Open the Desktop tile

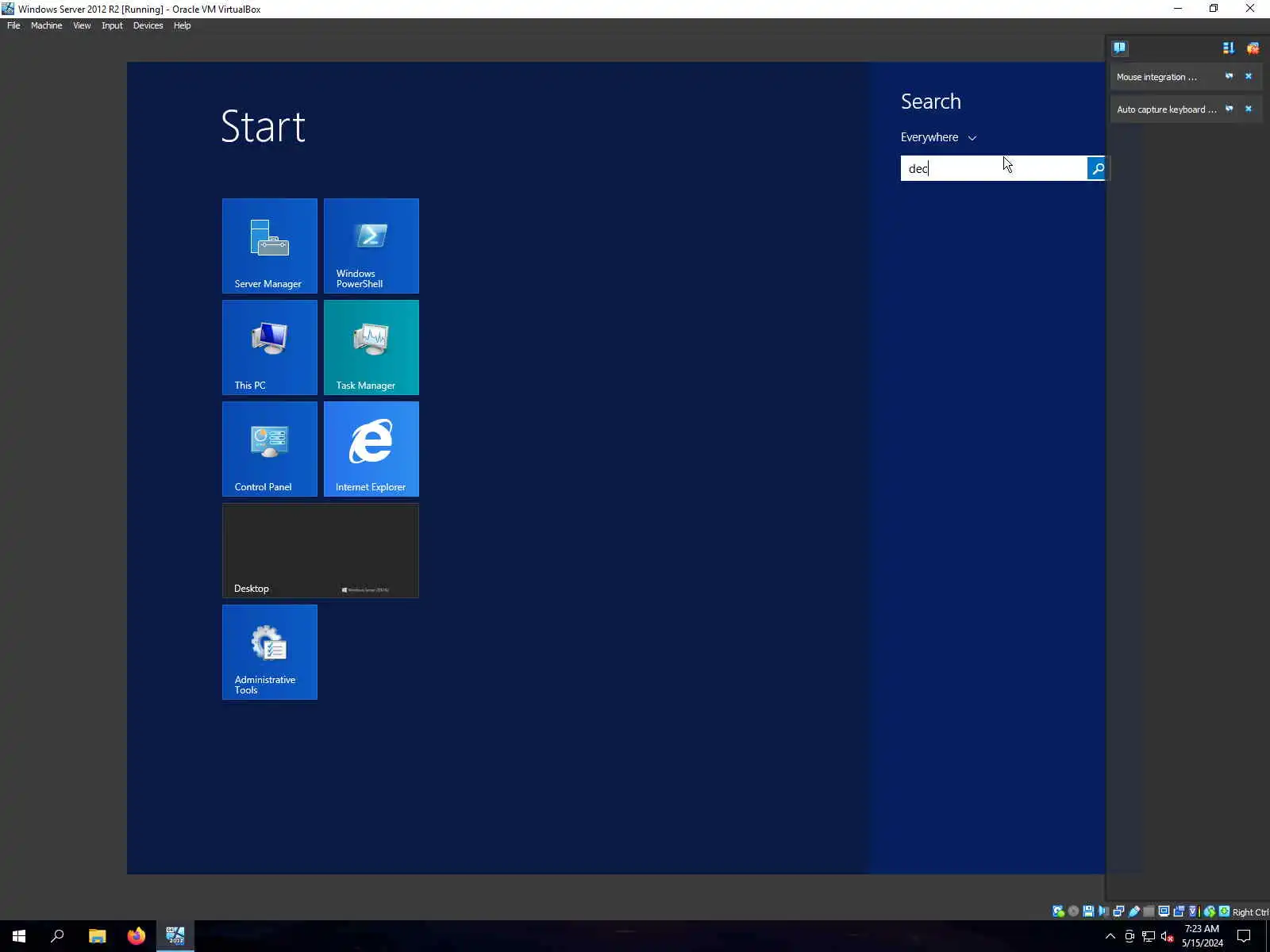tap(321, 551)
